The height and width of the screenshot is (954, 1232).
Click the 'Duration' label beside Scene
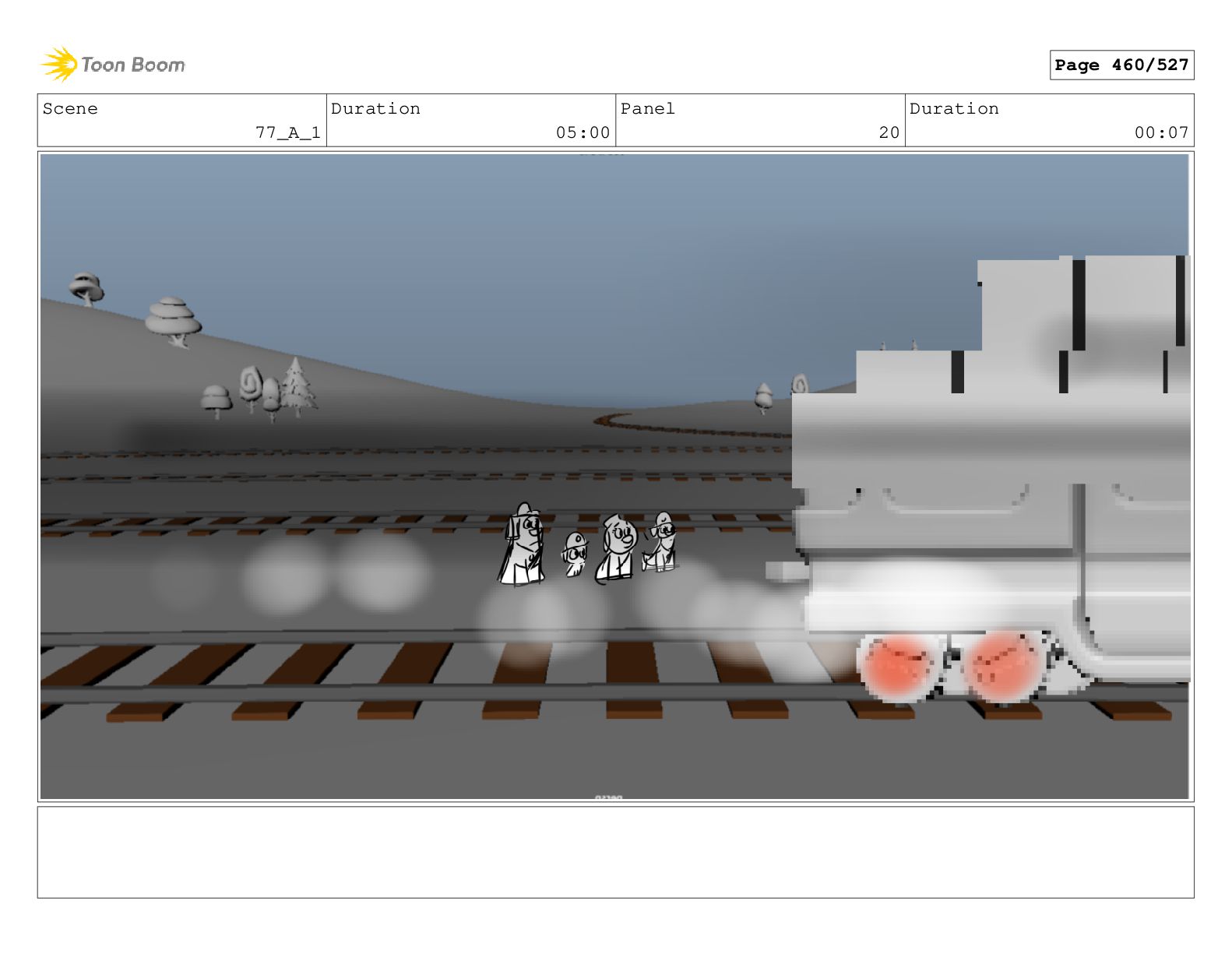375,109
